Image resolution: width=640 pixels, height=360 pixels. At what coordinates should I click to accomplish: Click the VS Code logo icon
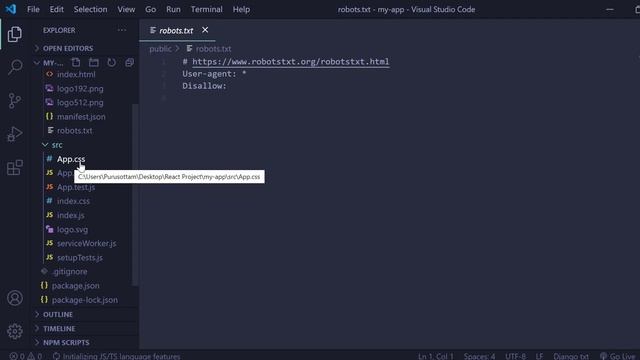11,9
